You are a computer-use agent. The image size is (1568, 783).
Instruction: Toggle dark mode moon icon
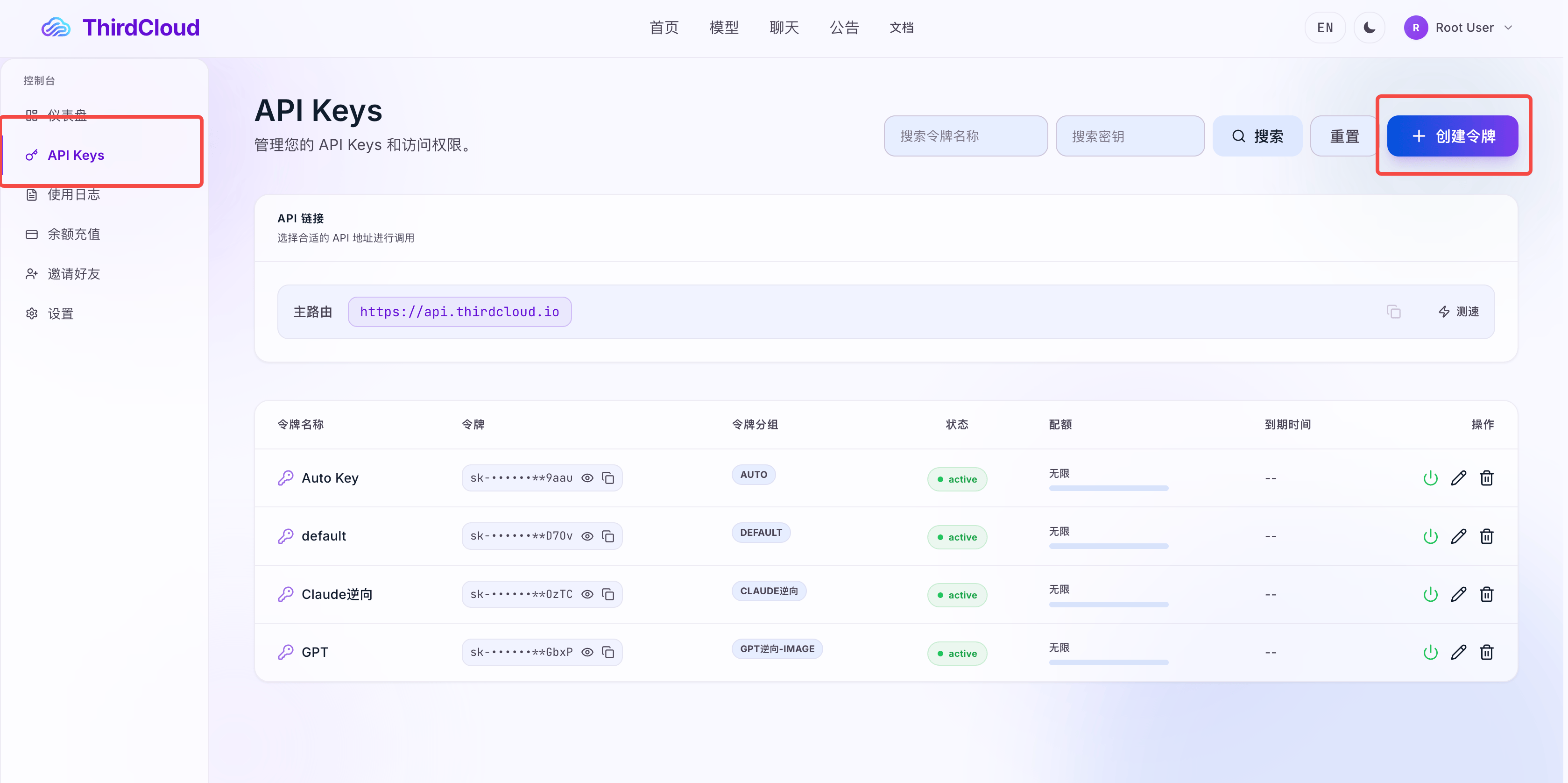1369,28
